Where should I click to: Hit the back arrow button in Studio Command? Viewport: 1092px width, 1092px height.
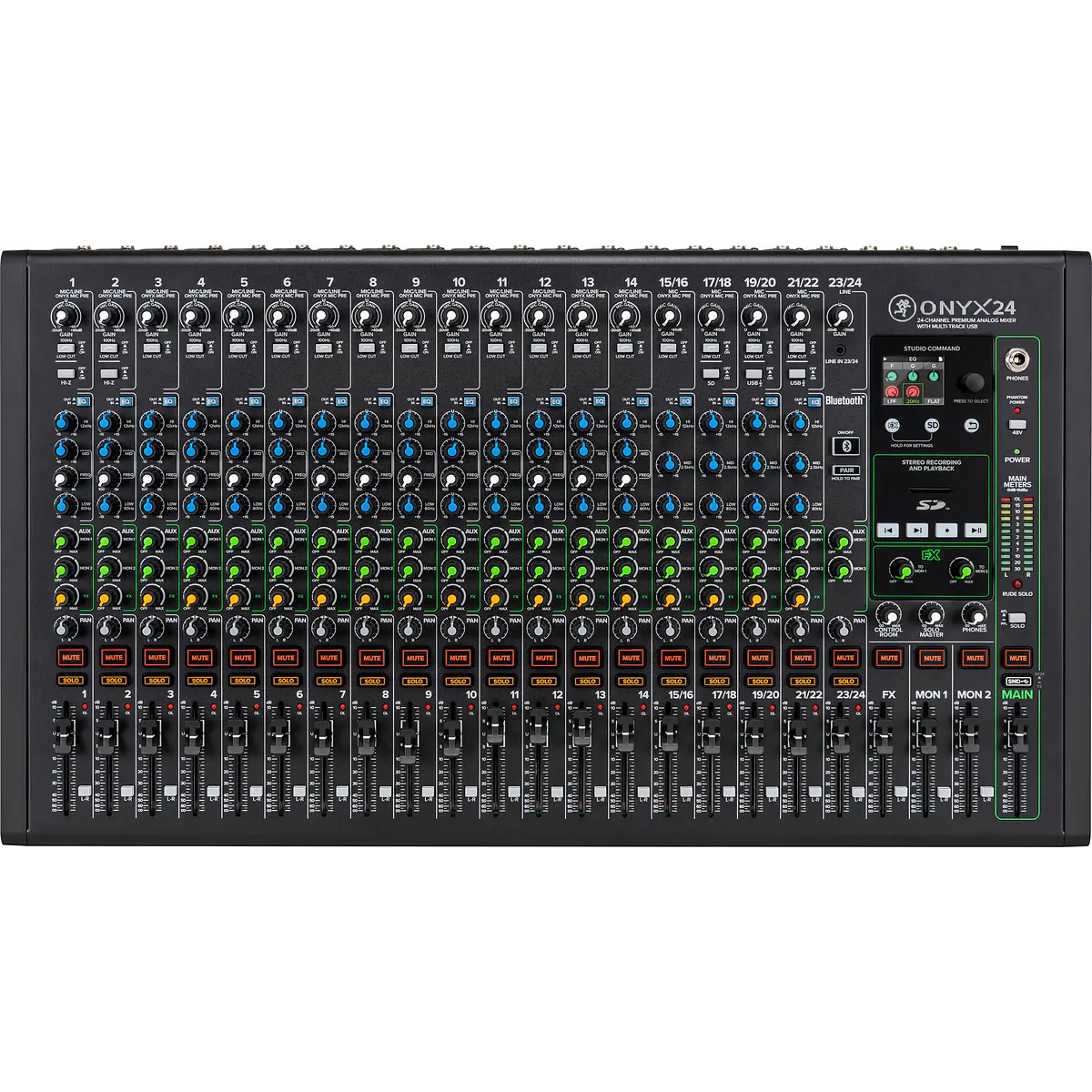click(972, 426)
